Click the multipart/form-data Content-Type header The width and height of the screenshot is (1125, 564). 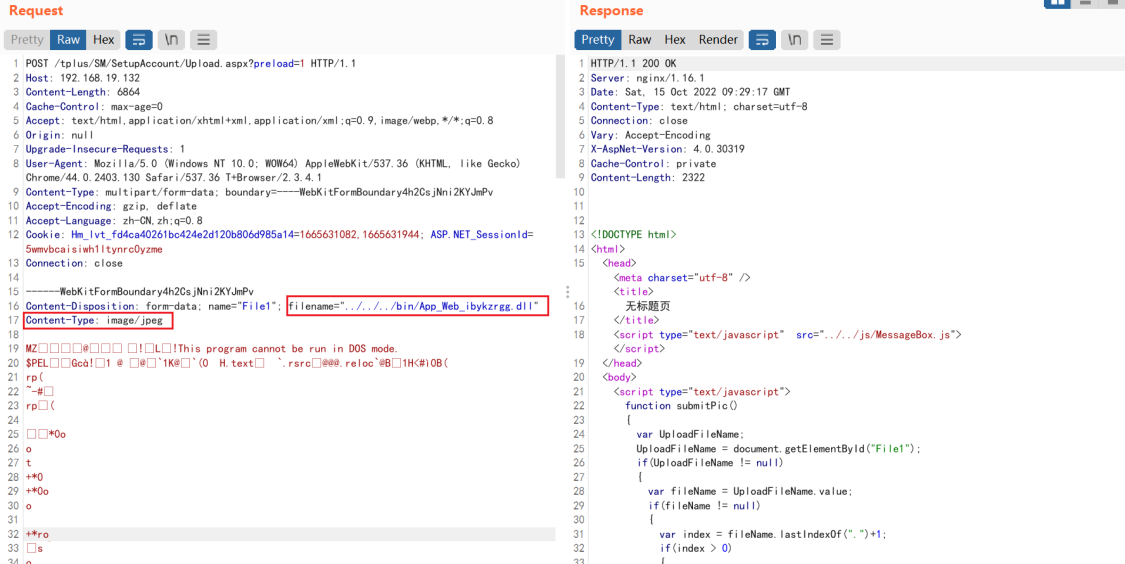[259, 192]
